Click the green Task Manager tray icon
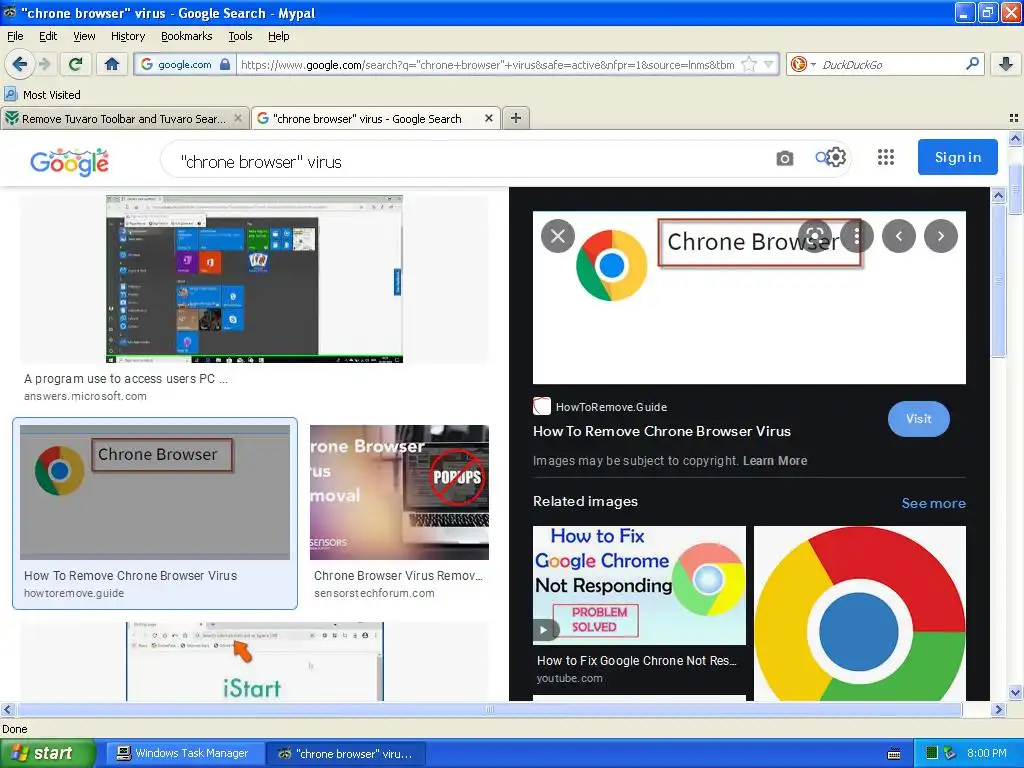This screenshot has height=768, width=1024. click(x=932, y=753)
